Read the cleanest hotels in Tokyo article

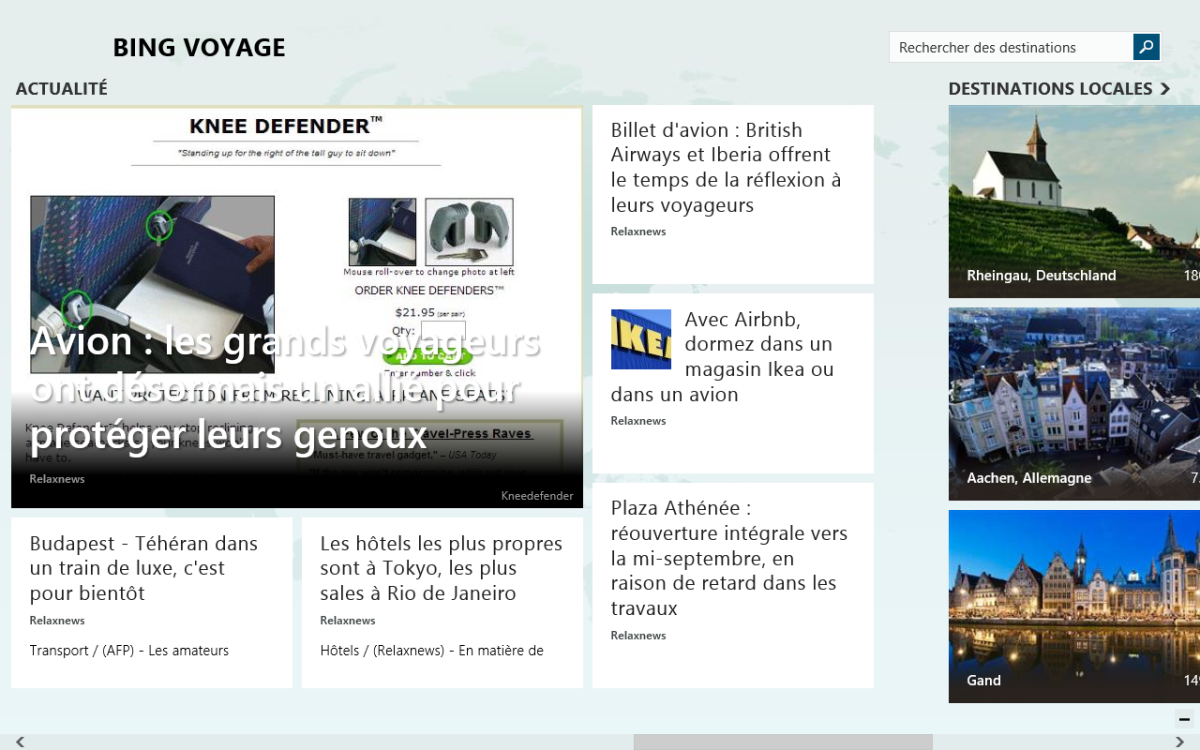tap(442, 602)
